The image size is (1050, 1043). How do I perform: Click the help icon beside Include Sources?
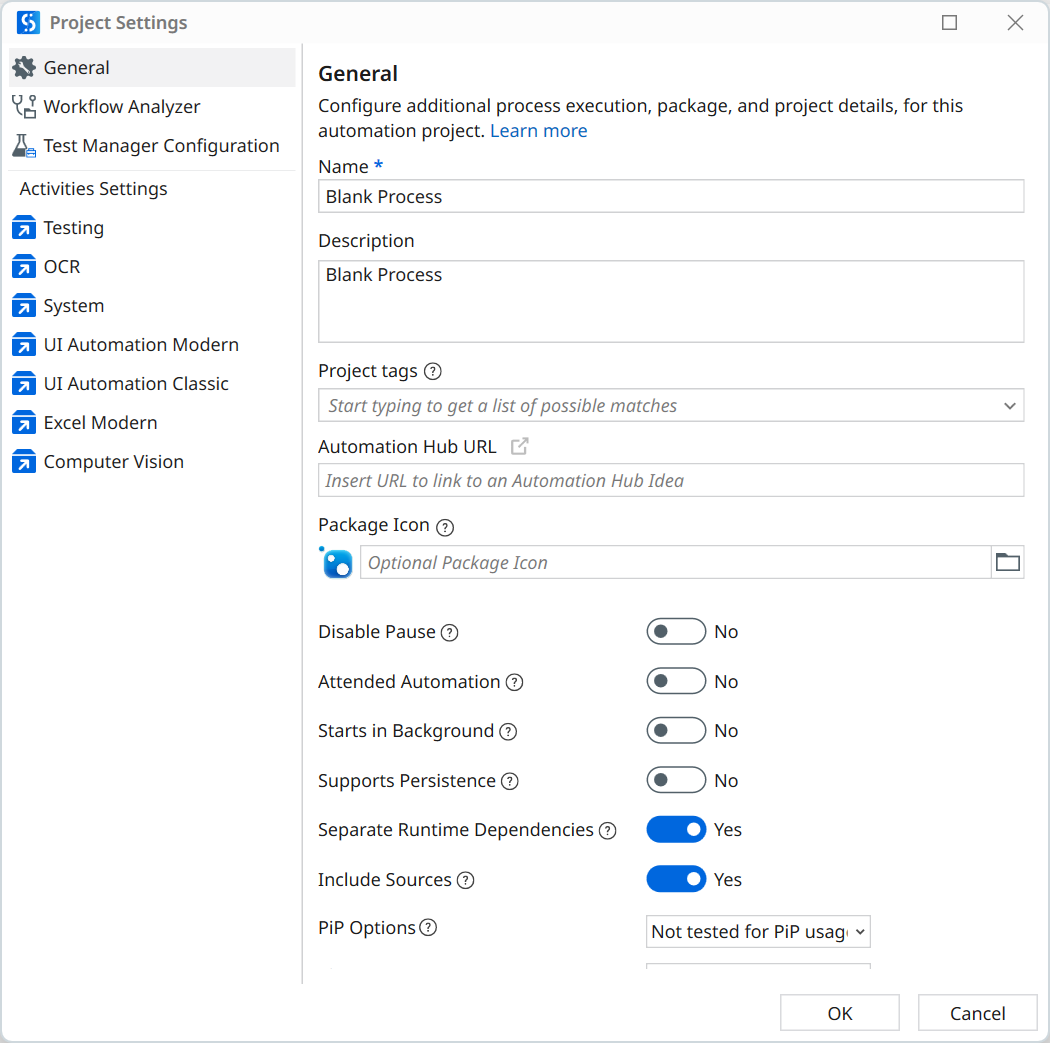[465, 880]
